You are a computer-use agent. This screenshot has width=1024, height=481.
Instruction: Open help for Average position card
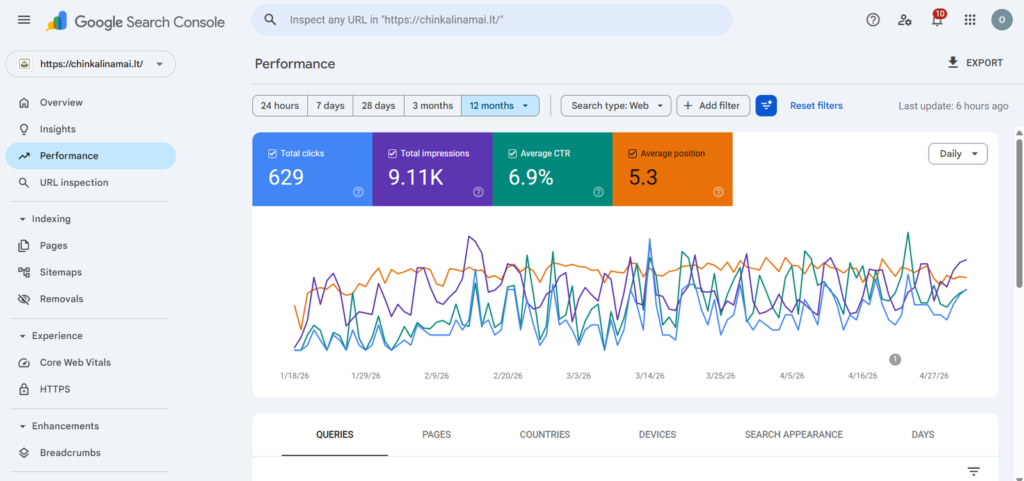click(718, 192)
